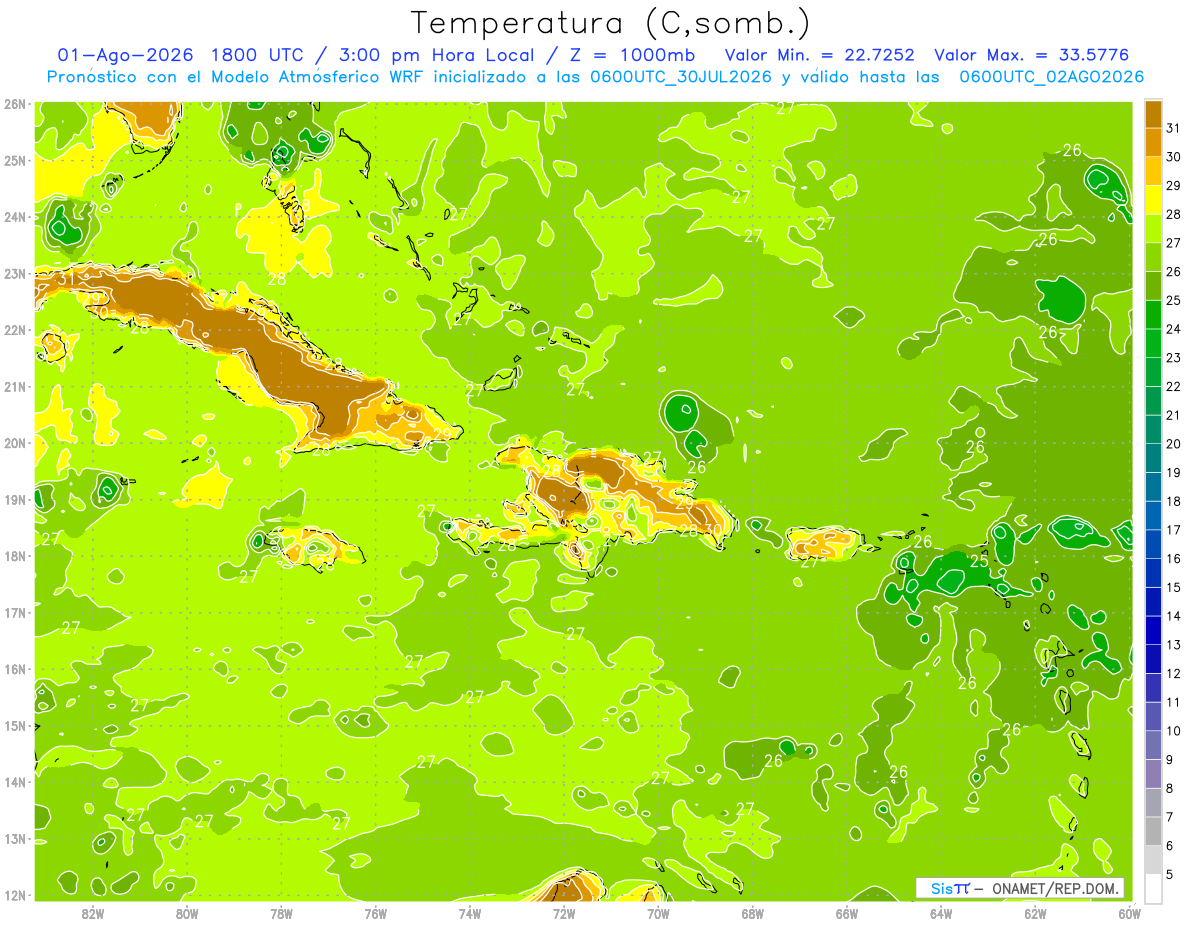Click the '19N' latitude axis label

[15, 499]
